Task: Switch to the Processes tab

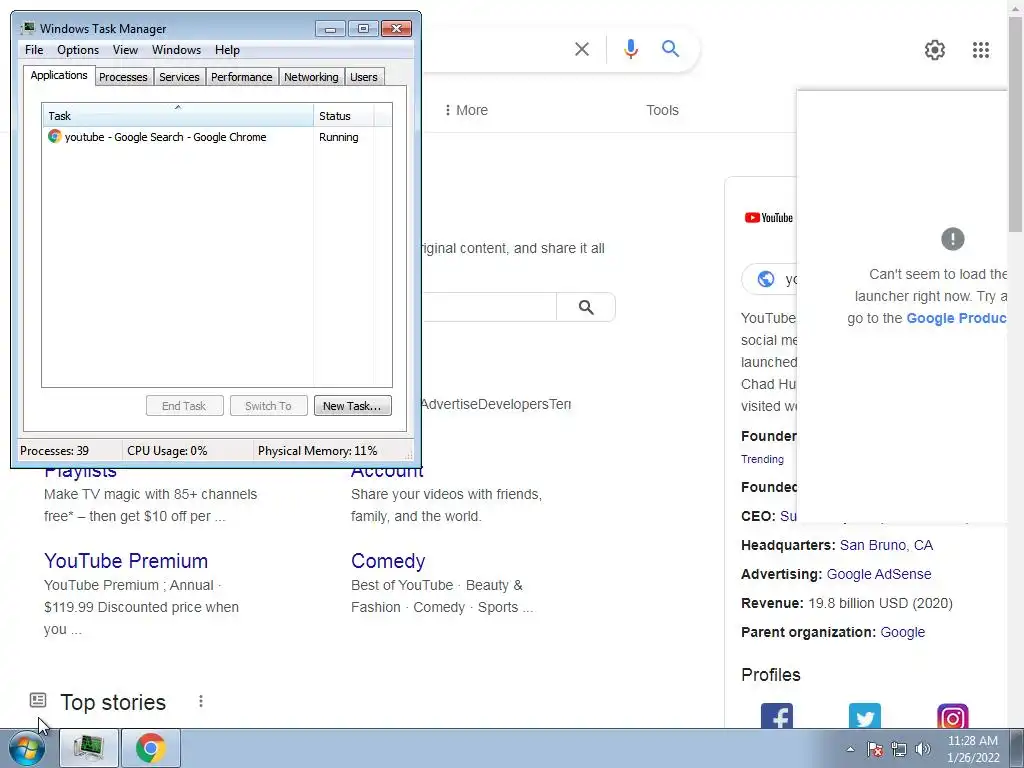Action: point(123,77)
